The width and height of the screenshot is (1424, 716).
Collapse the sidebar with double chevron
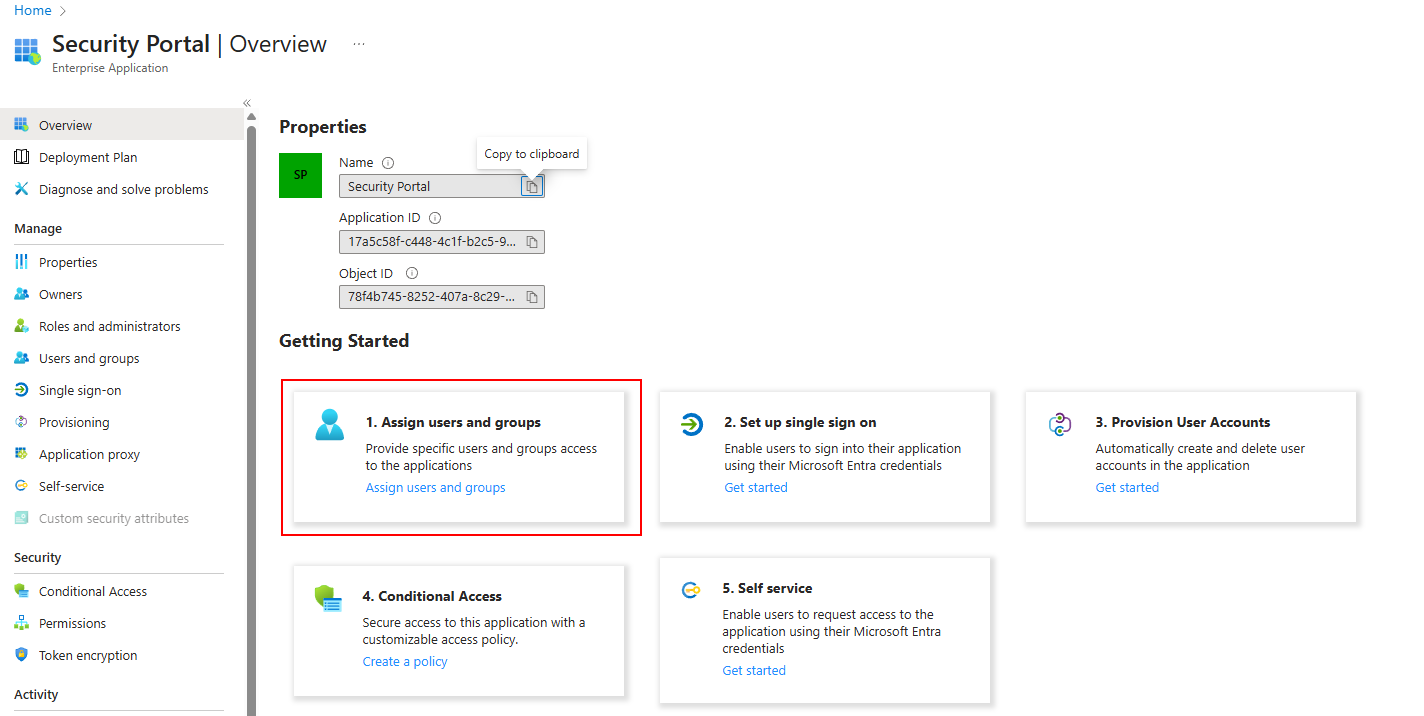tap(247, 103)
